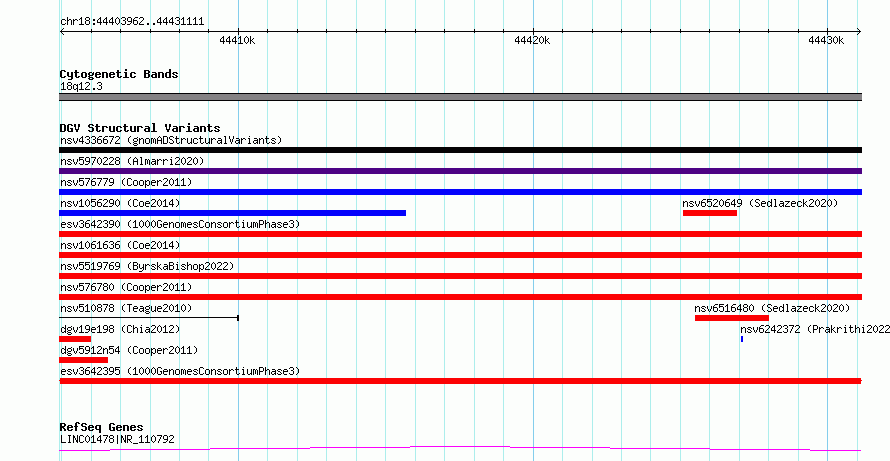Click the red nsv1061636 Coe2014 bar
The height and width of the screenshot is (461, 890).
460,255
